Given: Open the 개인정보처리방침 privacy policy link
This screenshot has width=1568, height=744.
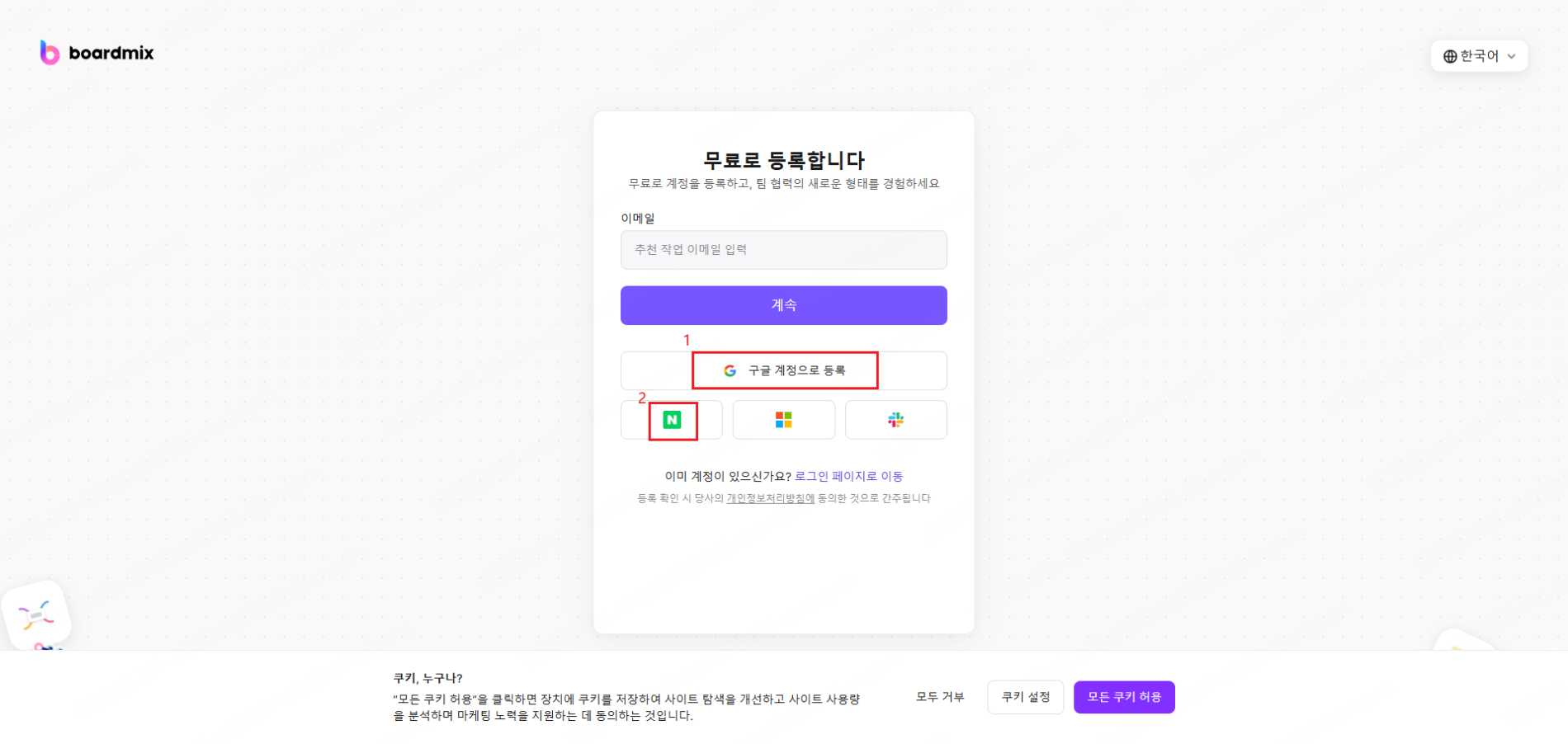Looking at the screenshot, I should coord(770,498).
